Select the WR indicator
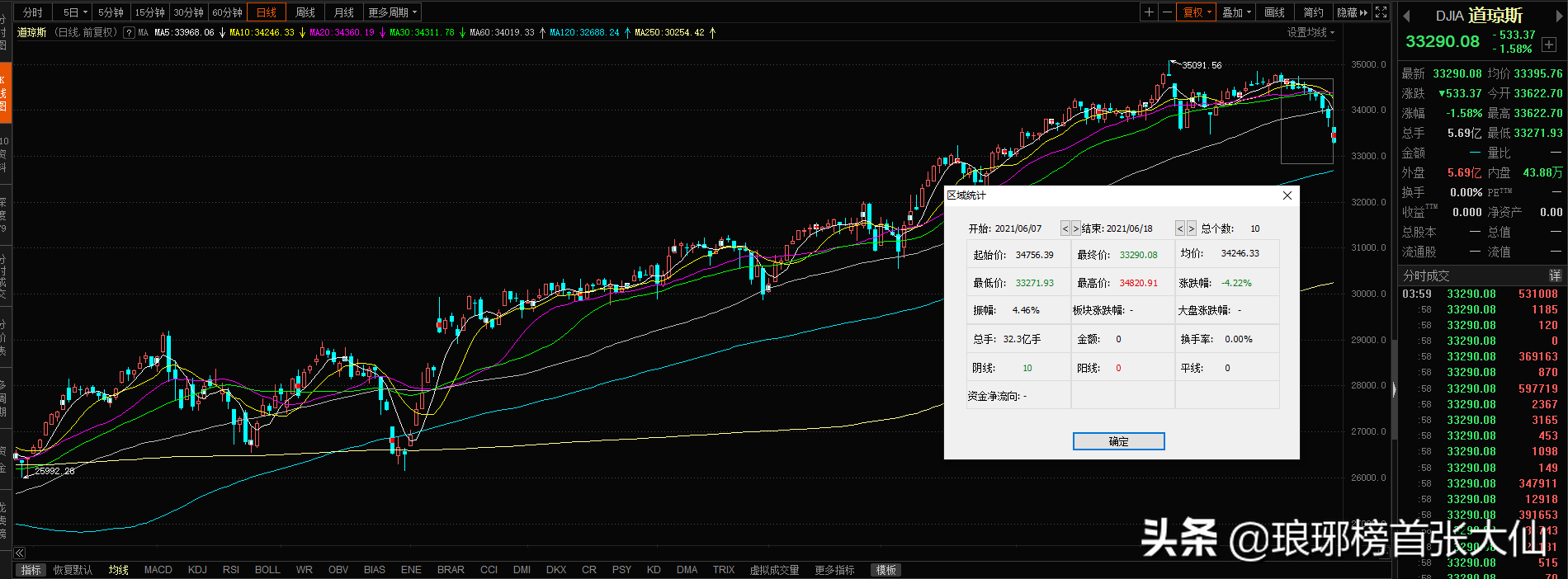Image resolution: width=1568 pixels, height=579 pixels. [305, 570]
